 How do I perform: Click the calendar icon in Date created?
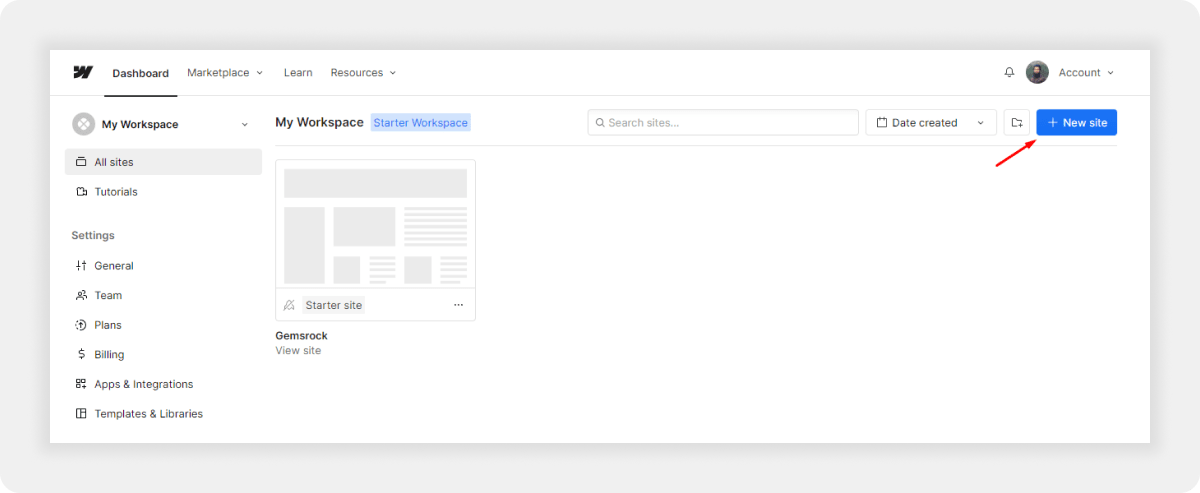[x=882, y=123]
